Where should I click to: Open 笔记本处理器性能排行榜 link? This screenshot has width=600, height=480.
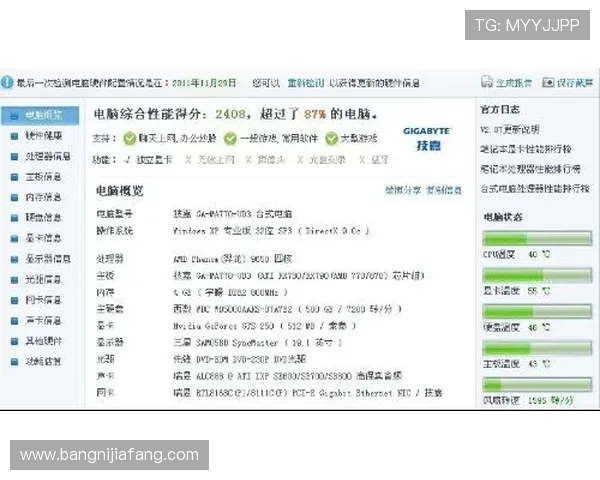[x=531, y=169]
